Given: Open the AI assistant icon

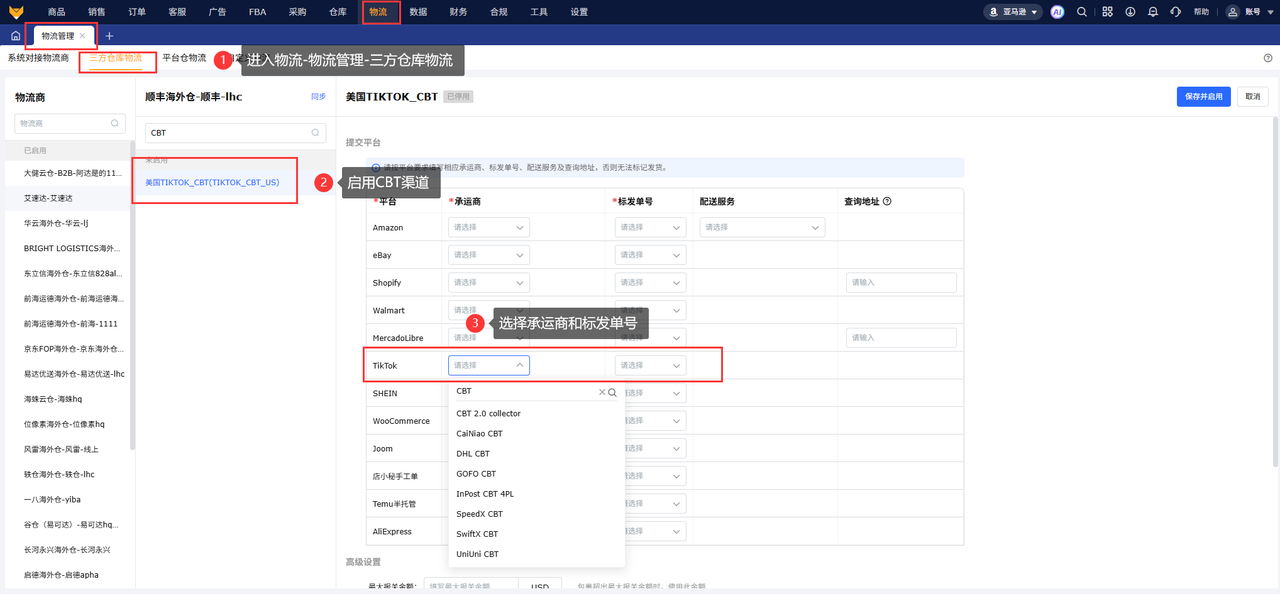Looking at the screenshot, I should (x=1057, y=12).
